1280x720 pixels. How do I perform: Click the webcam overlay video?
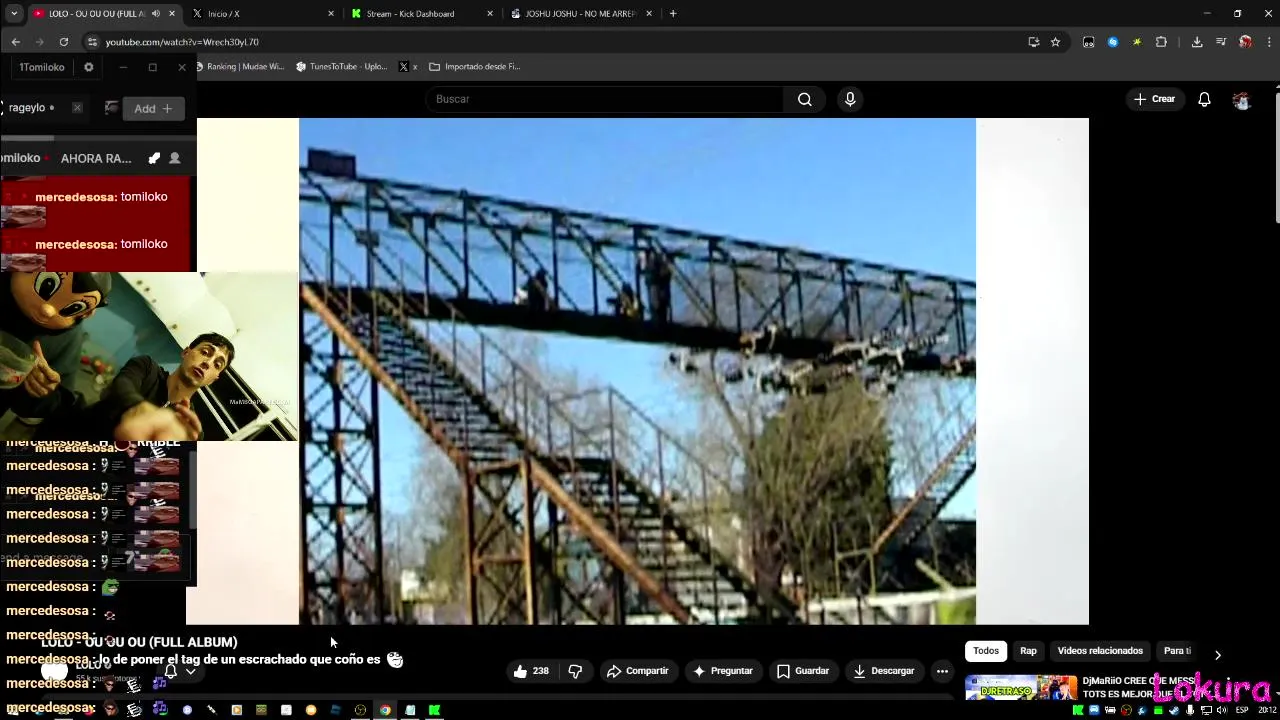[x=148, y=356]
